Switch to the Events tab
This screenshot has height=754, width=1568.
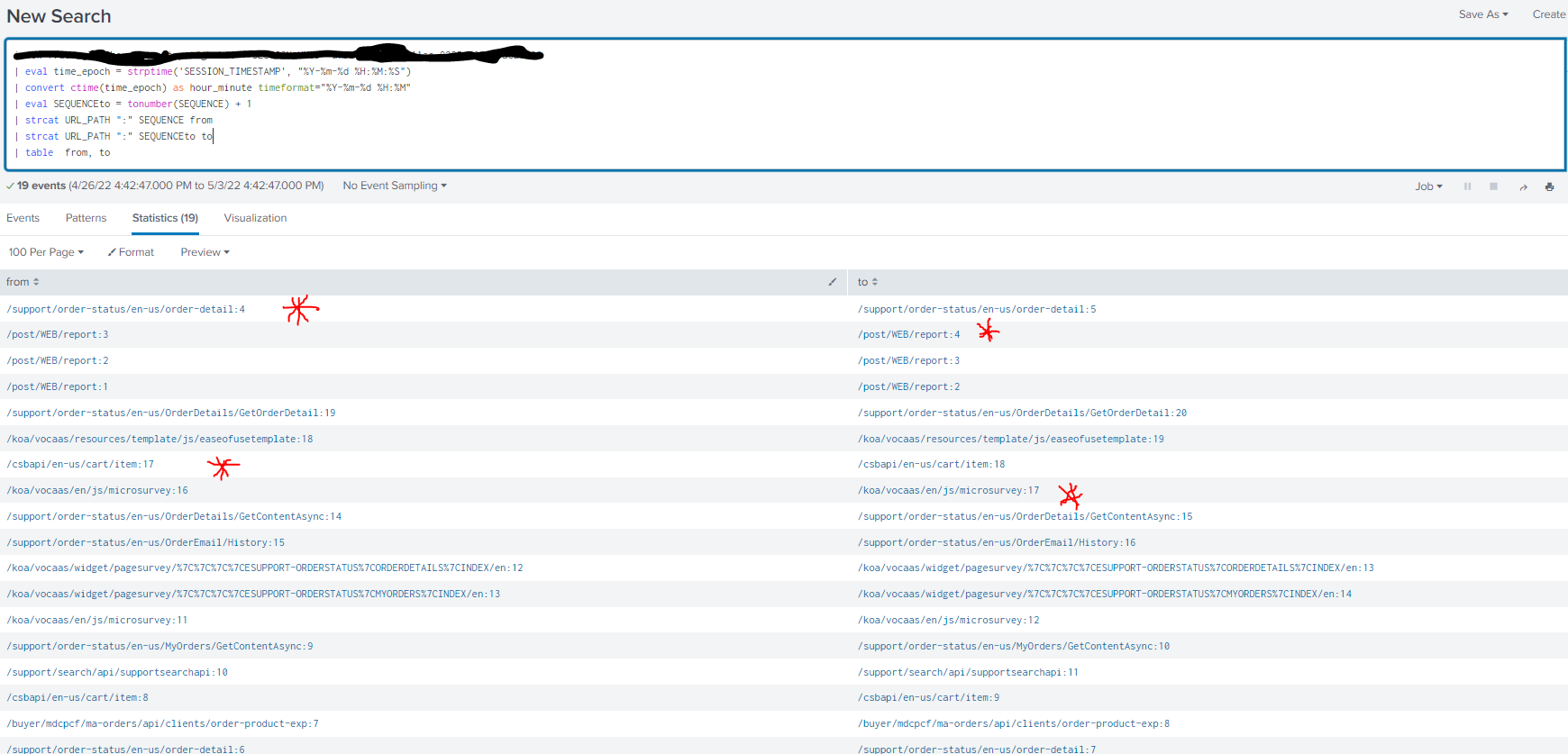coord(23,218)
